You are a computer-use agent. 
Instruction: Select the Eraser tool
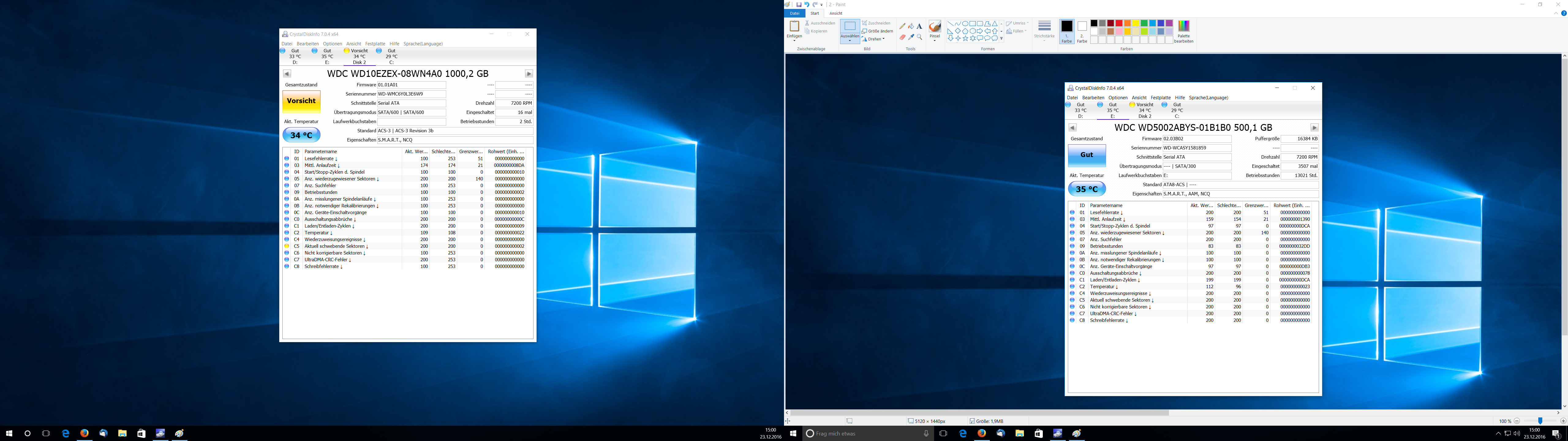pos(903,37)
